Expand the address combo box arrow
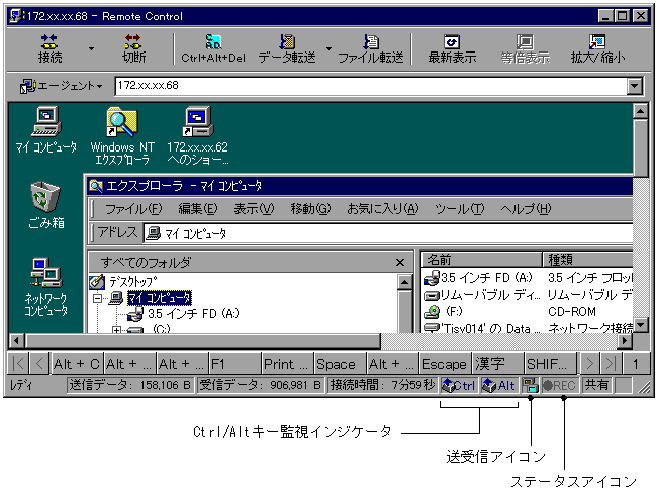This screenshot has height=499, width=657. (x=635, y=86)
